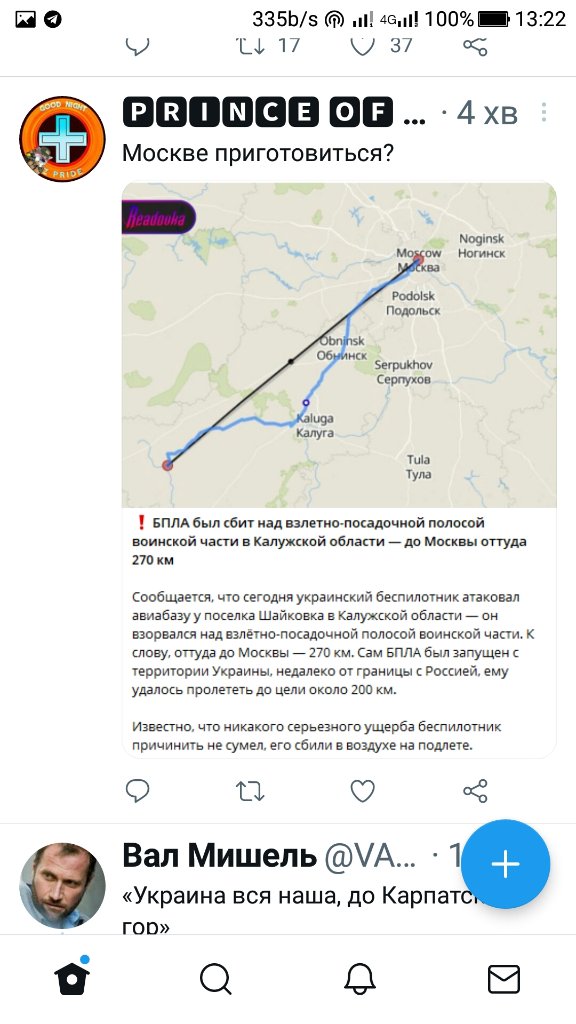Like the Москве приготовиться tweet

(362, 791)
